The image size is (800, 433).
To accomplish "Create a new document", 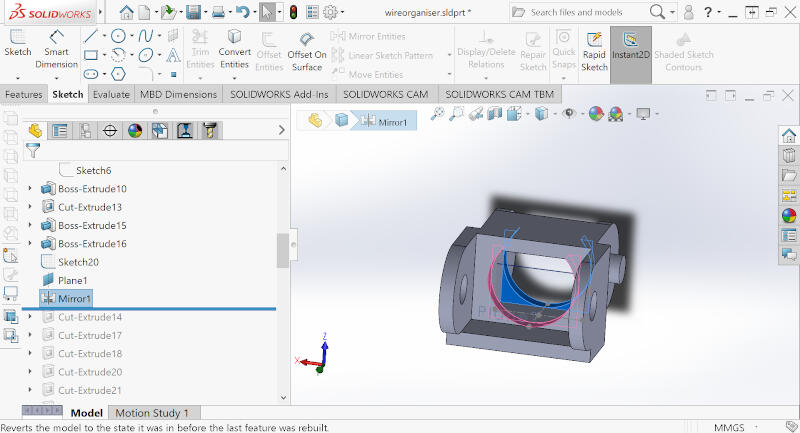I will (x=145, y=12).
